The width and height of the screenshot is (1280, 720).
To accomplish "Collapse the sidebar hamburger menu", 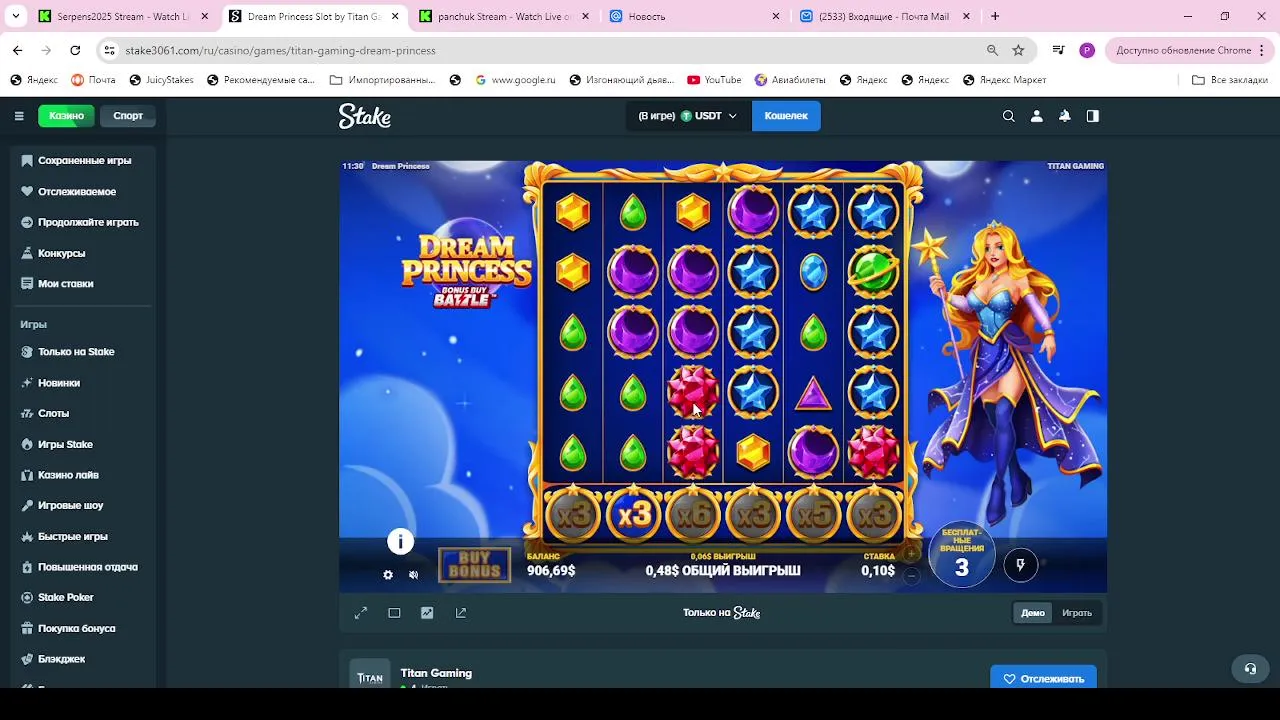I will coord(19,116).
